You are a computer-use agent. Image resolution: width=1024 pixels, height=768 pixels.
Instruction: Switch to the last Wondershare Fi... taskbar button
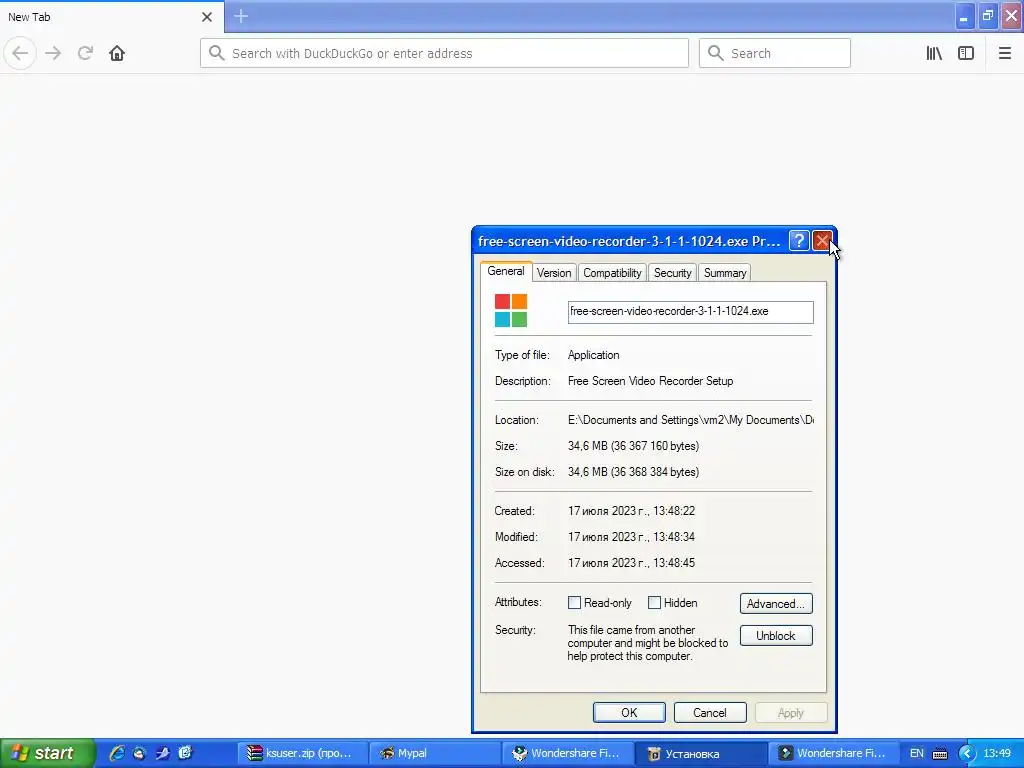(x=833, y=753)
